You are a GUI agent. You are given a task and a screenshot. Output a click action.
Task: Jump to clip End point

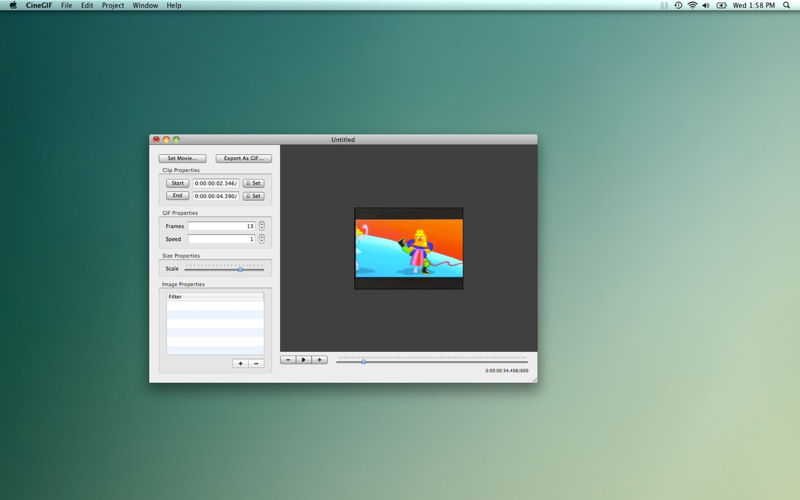pos(178,195)
